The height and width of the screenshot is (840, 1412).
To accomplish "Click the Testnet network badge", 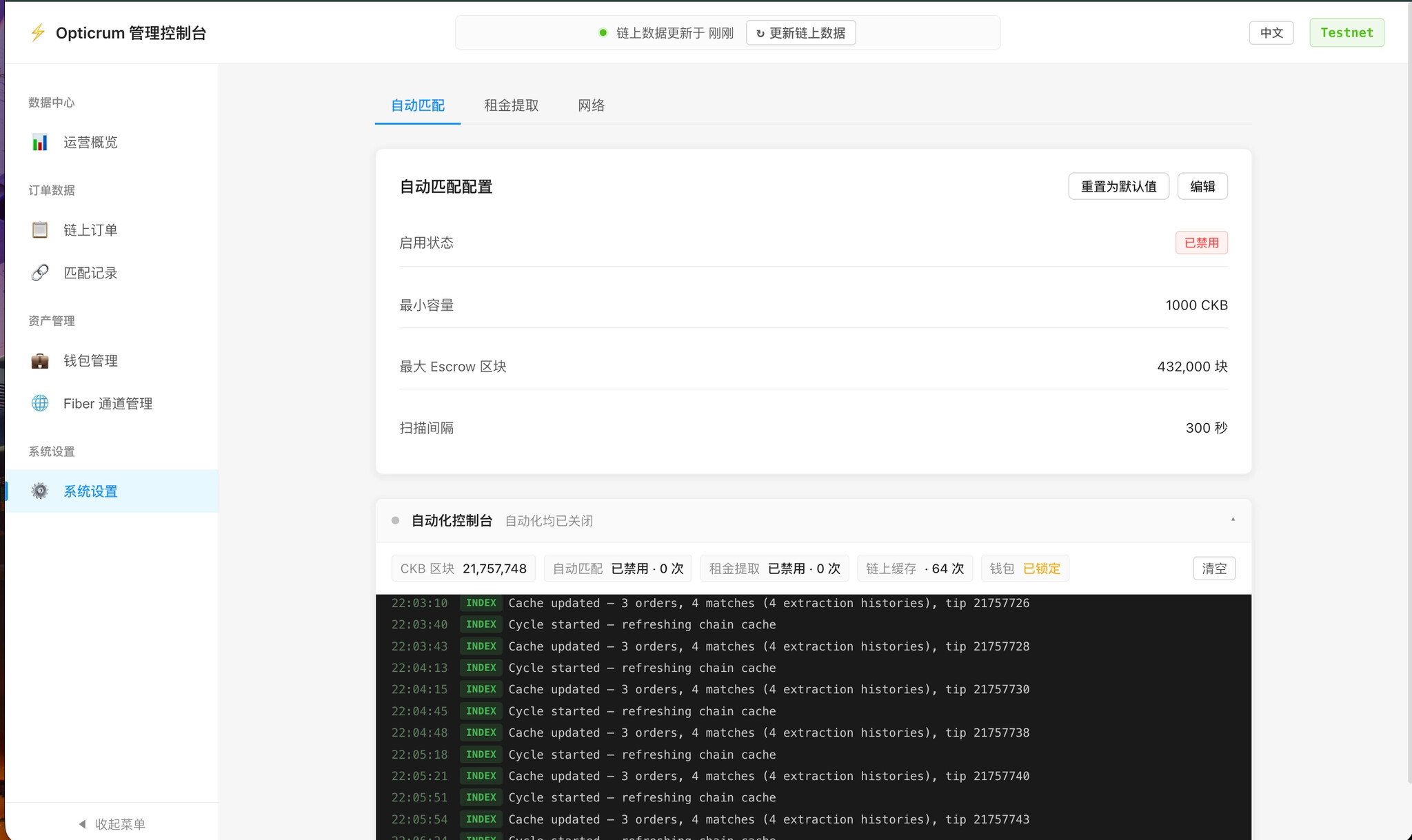I will pos(1347,32).
